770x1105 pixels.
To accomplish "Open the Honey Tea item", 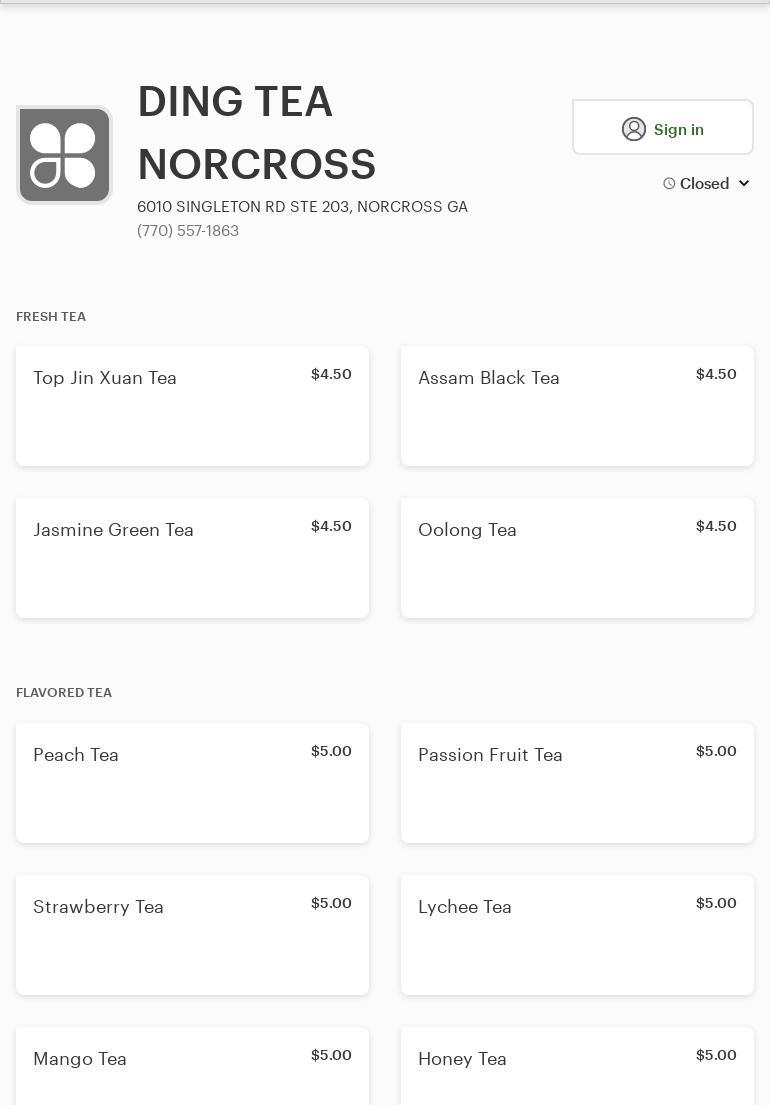I will tap(577, 1066).
